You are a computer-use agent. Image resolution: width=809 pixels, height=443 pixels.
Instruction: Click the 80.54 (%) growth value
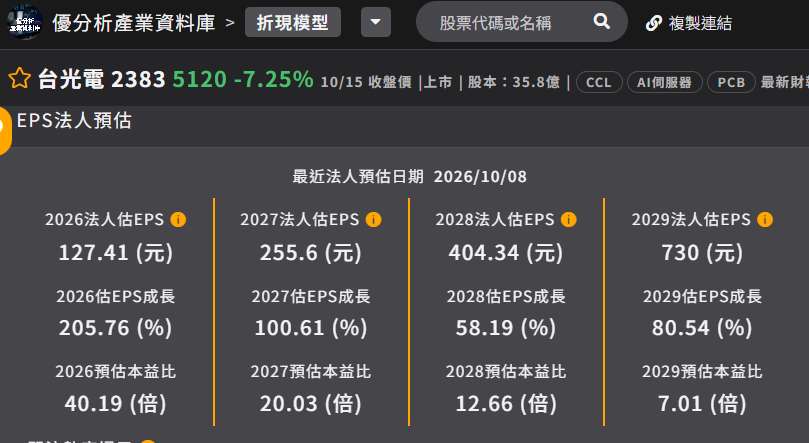click(702, 328)
